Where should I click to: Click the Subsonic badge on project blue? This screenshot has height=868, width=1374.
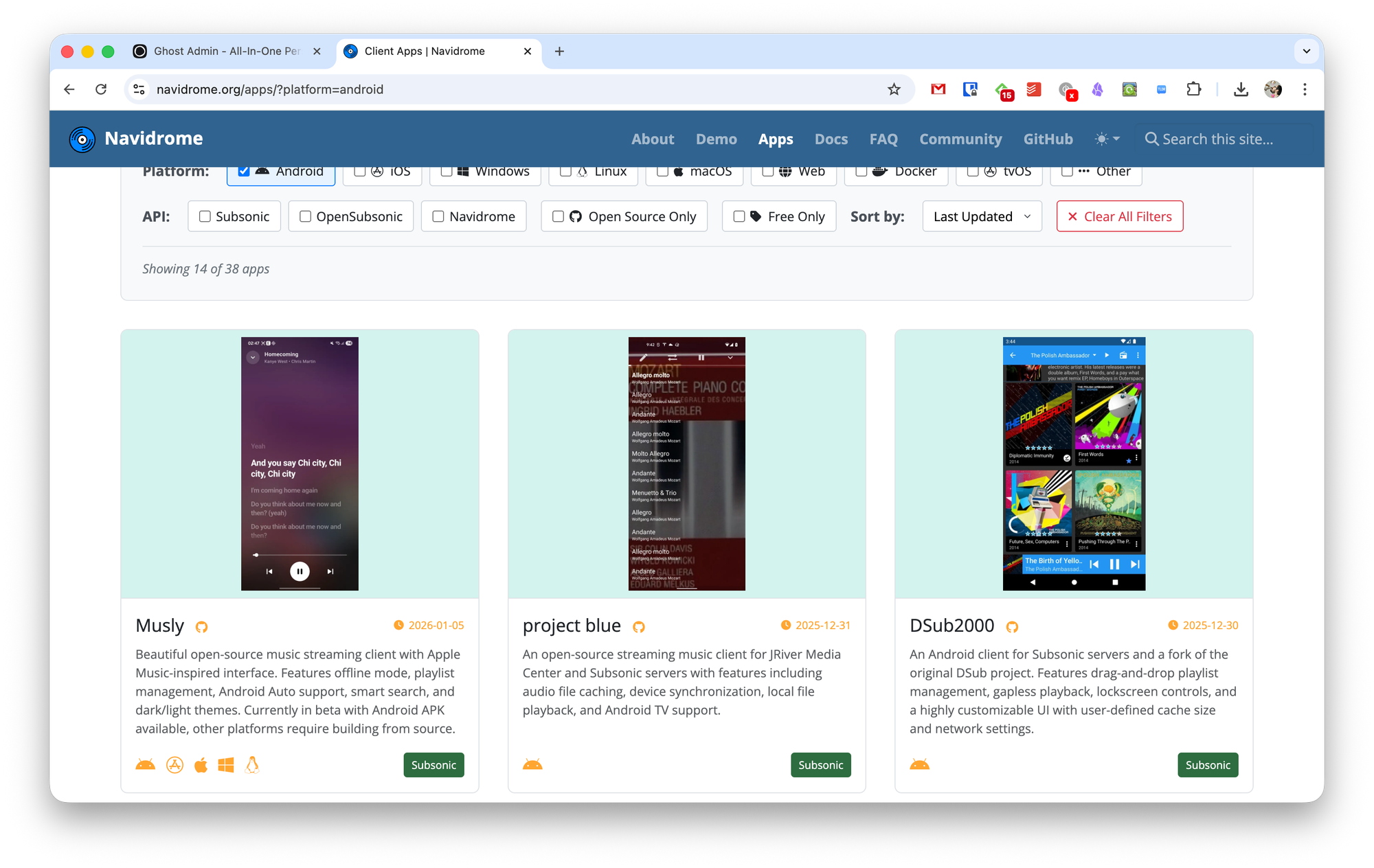point(820,765)
